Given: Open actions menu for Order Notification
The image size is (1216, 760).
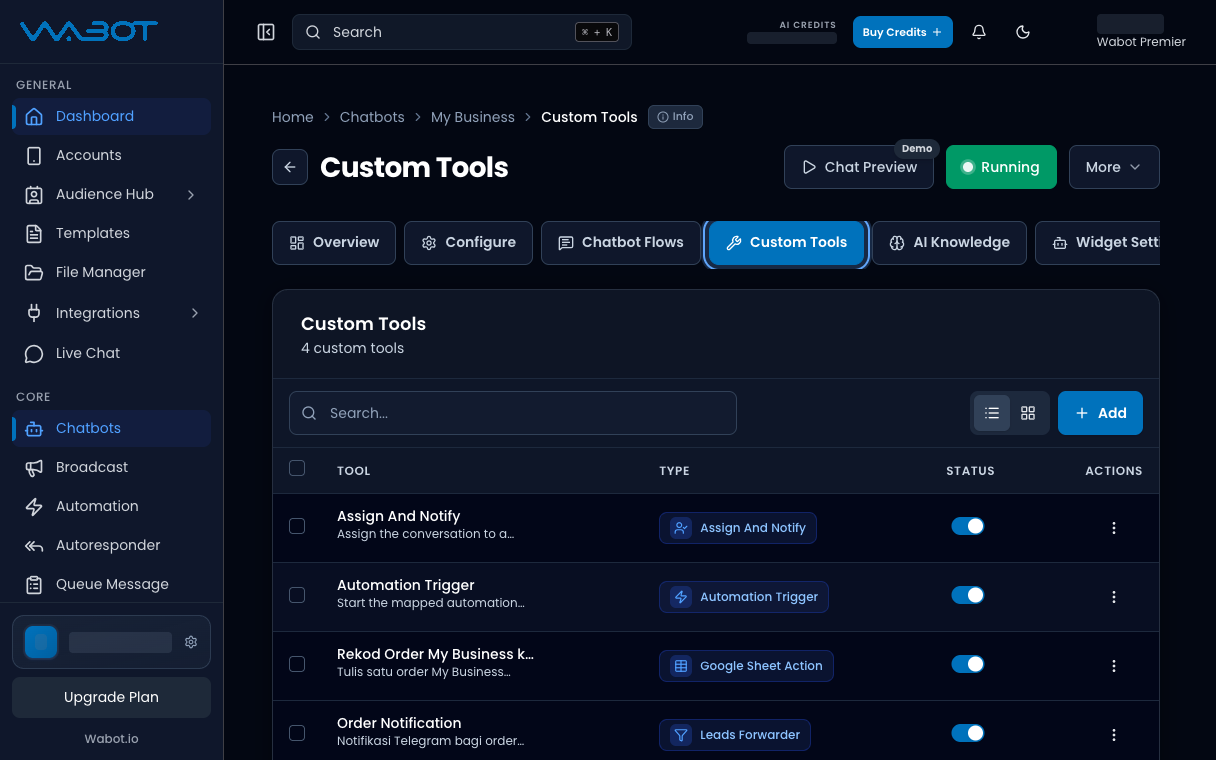Looking at the screenshot, I should coord(1114,735).
